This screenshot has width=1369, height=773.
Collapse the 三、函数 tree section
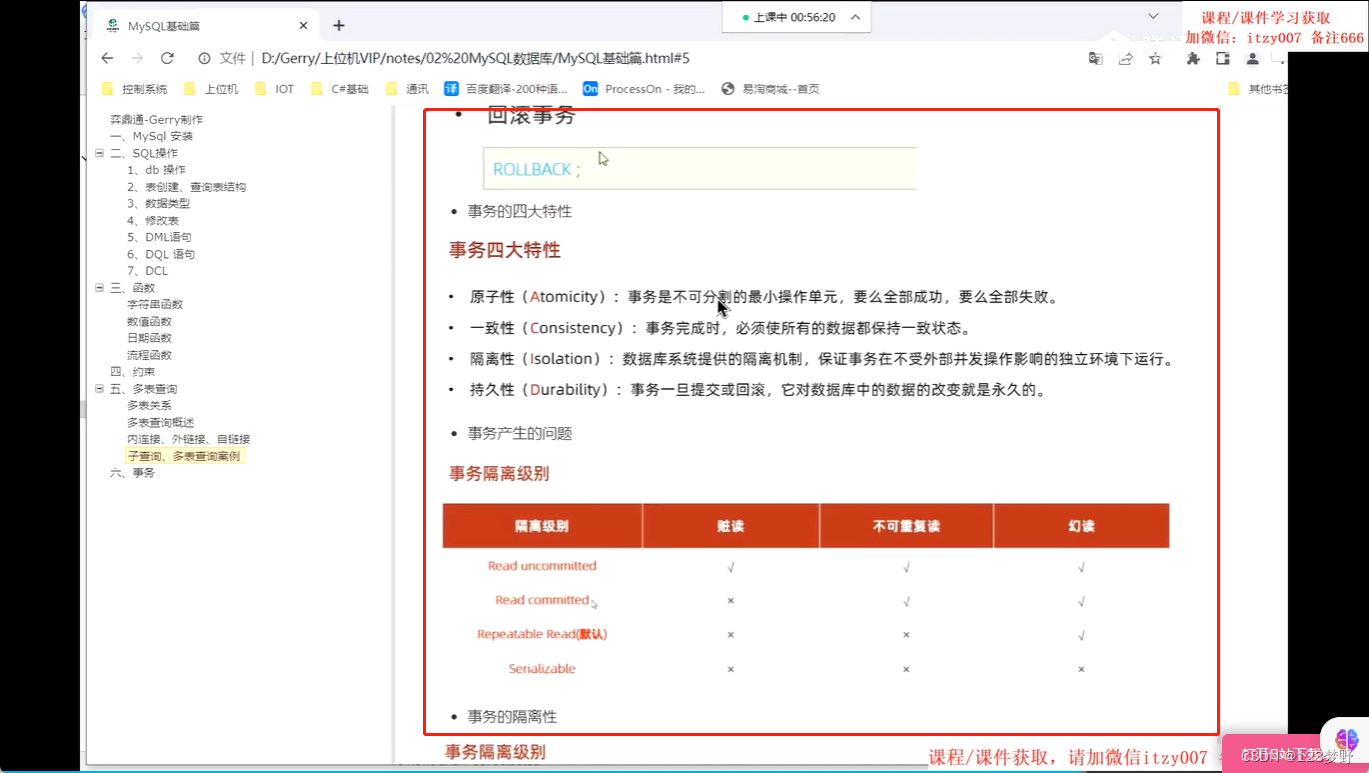coord(99,287)
